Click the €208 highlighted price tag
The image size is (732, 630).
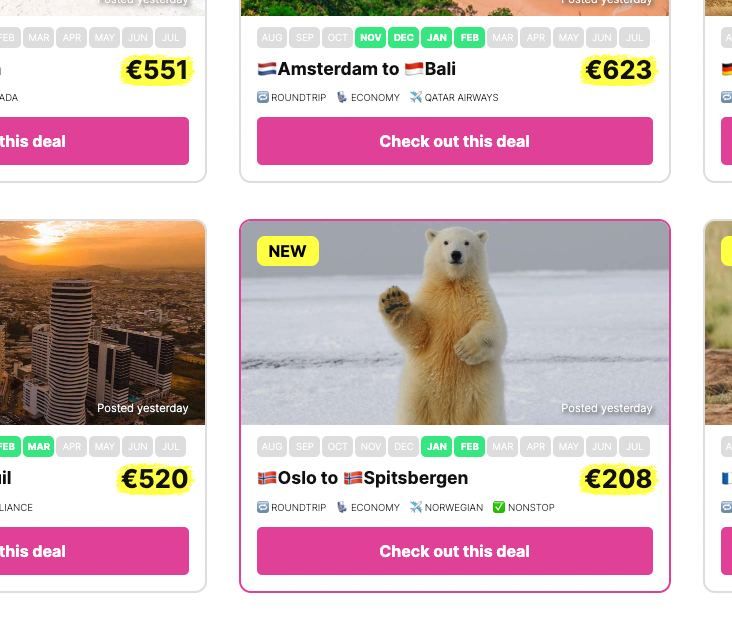(x=618, y=479)
